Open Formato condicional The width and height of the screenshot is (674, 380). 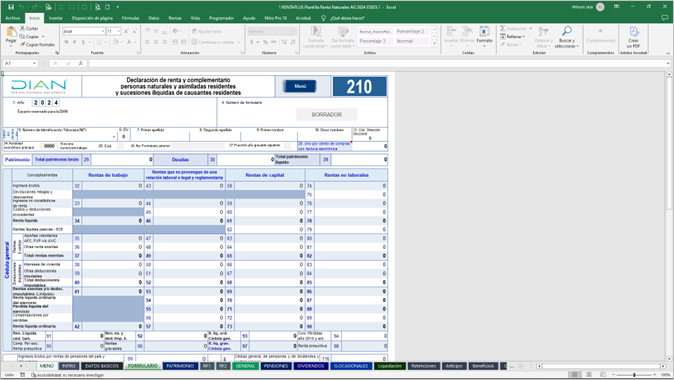316,37
